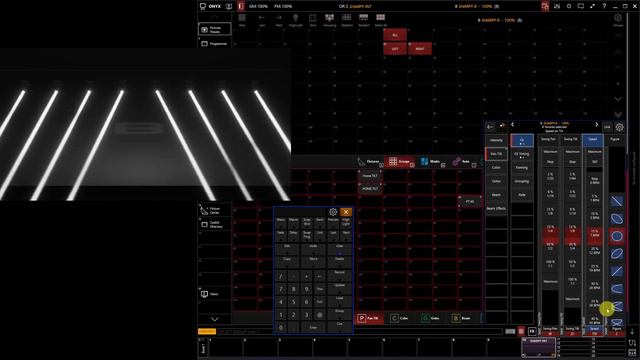Click digit 7 on keypad

(x=281, y=289)
